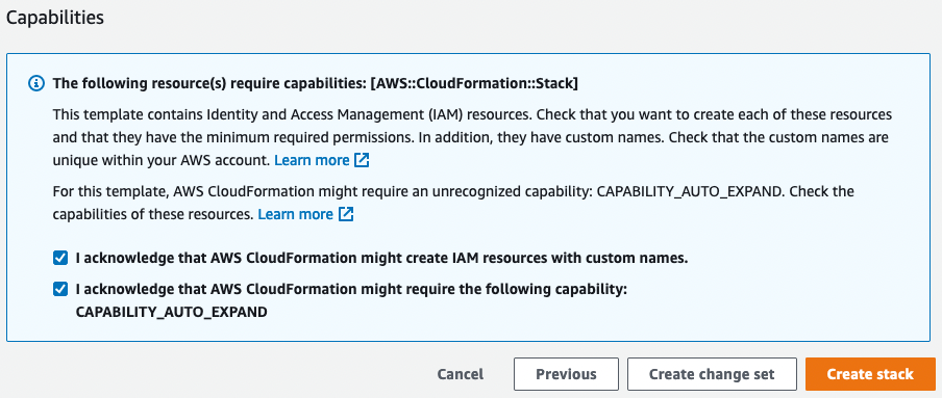Image resolution: width=943 pixels, height=400 pixels.
Task: Open Learn more link about IAM resources
Action: [311, 160]
